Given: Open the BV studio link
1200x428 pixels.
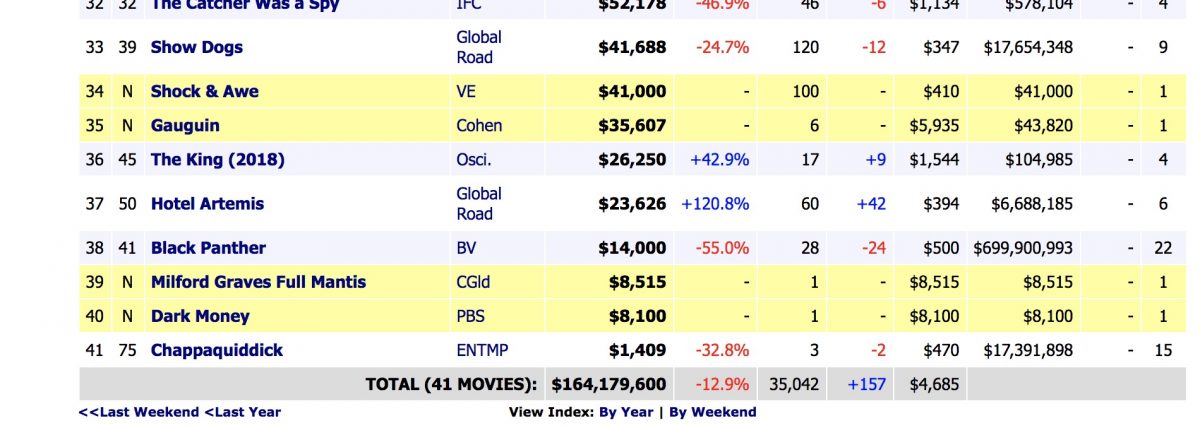Looking at the screenshot, I should pos(467,247).
